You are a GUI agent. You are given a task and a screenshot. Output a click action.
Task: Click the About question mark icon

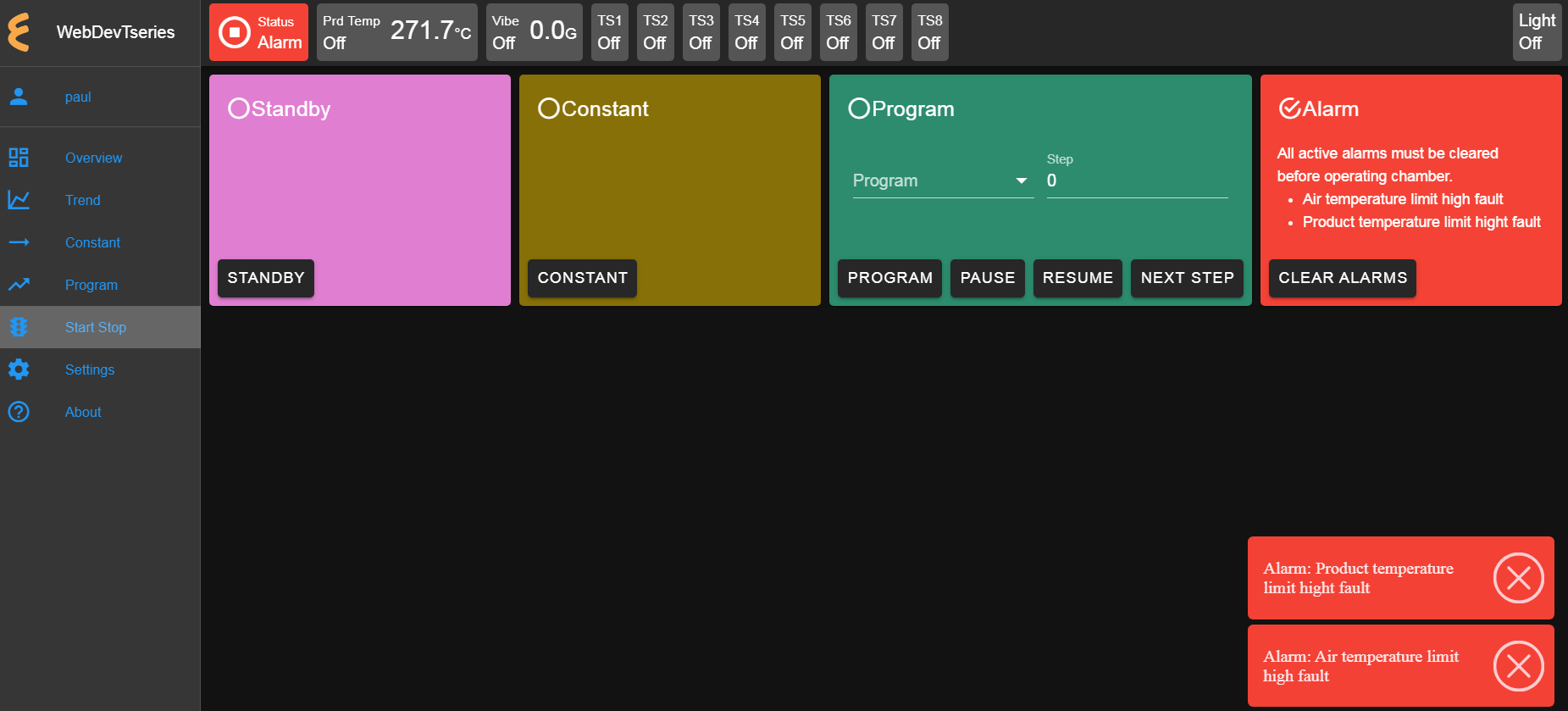pyautogui.click(x=19, y=412)
